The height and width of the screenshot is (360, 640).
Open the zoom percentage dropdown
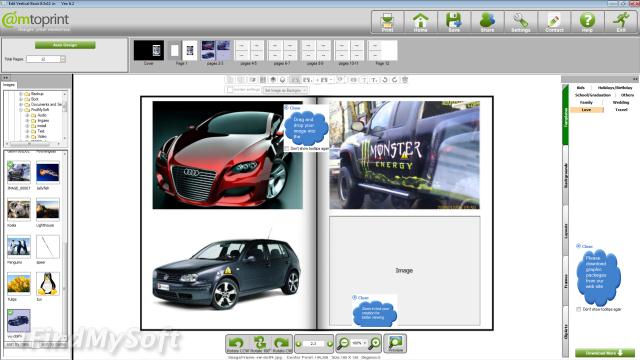point(359,343)
